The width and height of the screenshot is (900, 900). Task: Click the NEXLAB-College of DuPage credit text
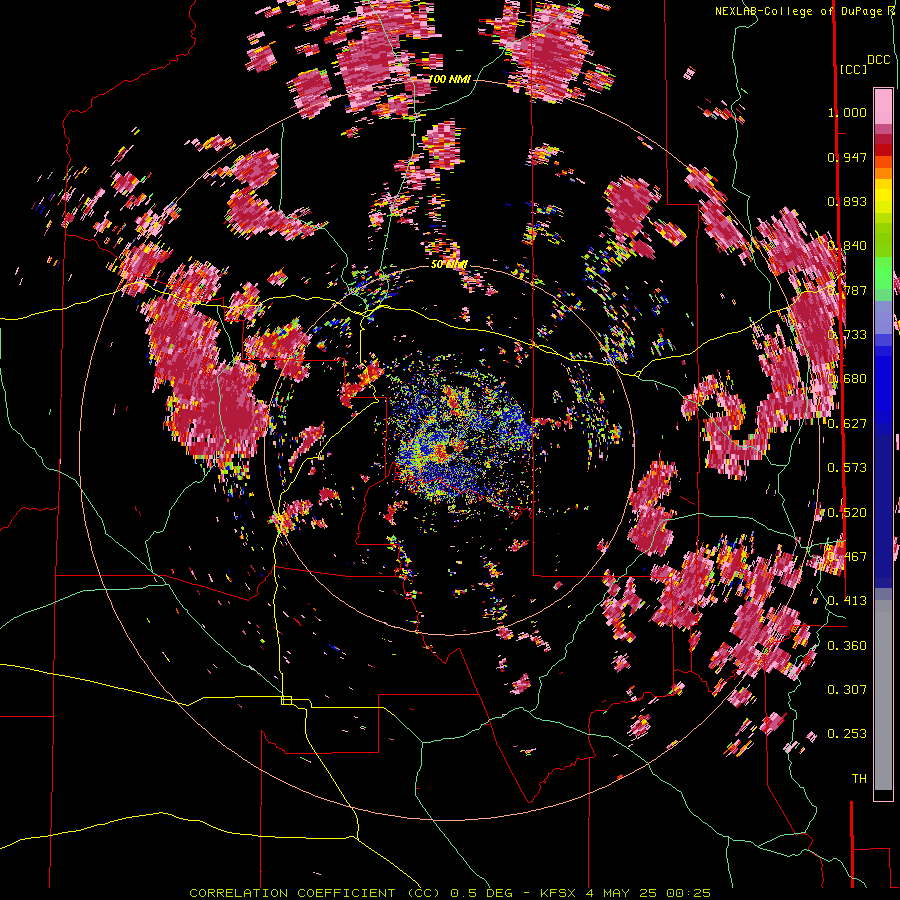point(805,11)
